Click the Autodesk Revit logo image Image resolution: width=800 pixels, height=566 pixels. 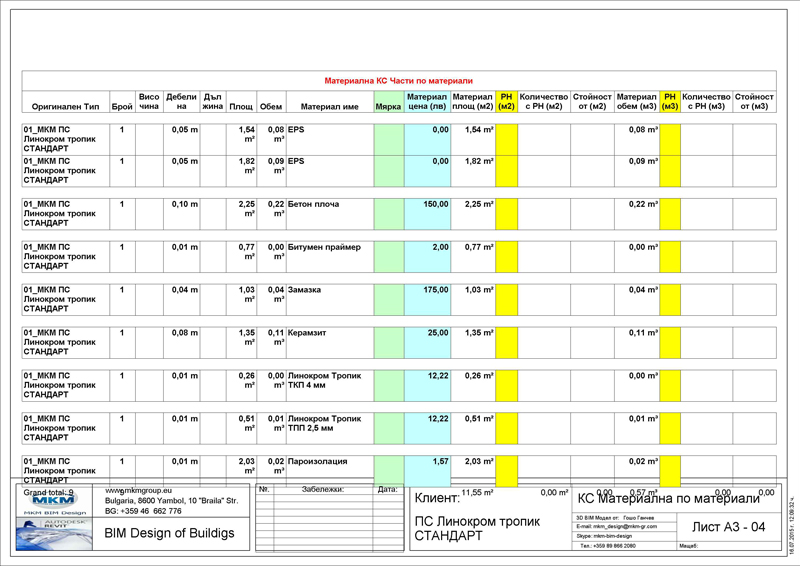[x=55, y=534]
